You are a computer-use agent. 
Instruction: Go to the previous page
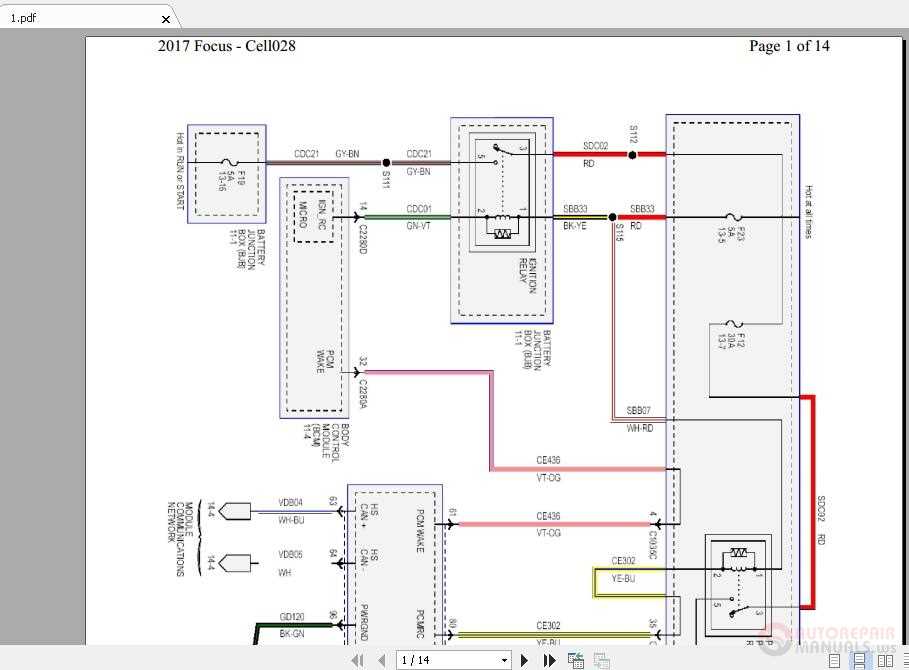click(x=381, y=660)
